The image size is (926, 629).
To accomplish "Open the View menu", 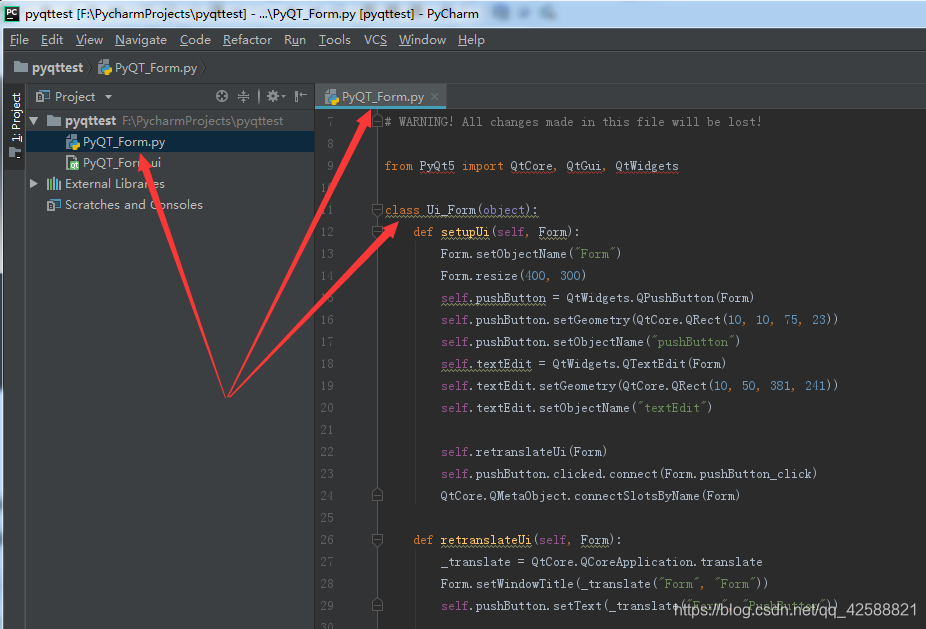I will [x=89, y=40].
